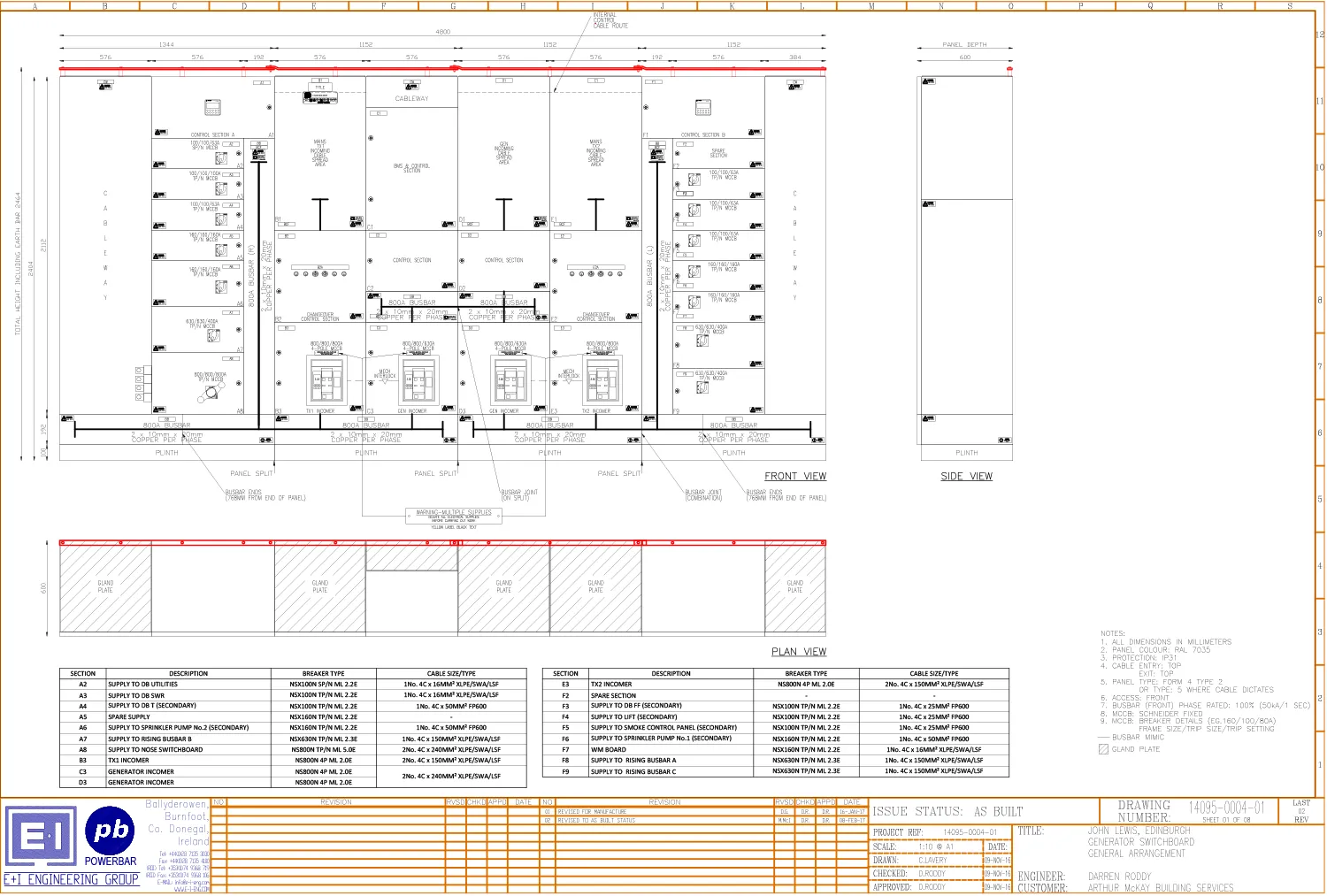Click the PLAN VIEW title text
Image resolution: width=1327 pixels, height=896 pixels.
[x=799, y=652]
